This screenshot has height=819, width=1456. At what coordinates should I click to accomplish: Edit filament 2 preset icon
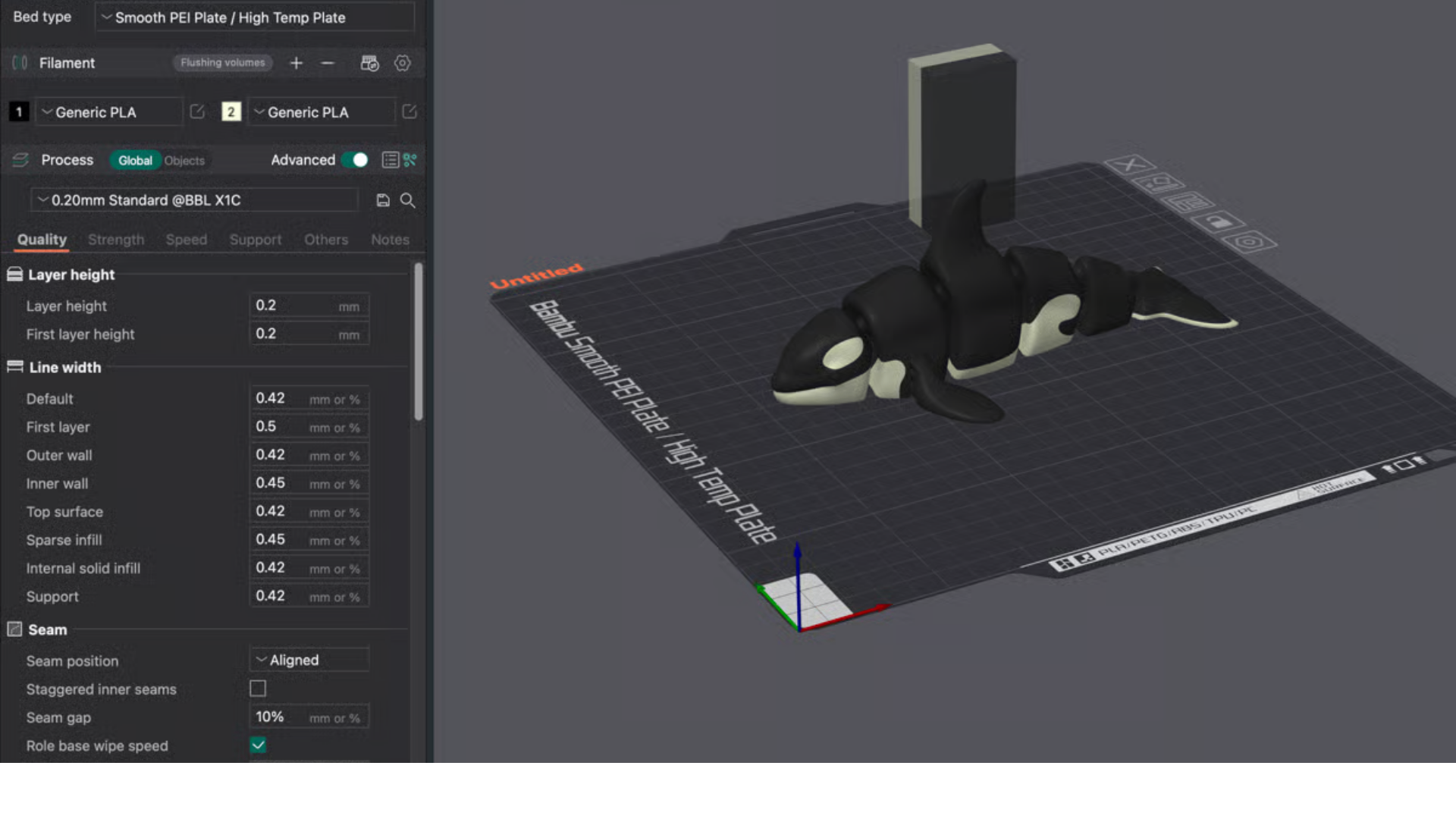(409, 111)
